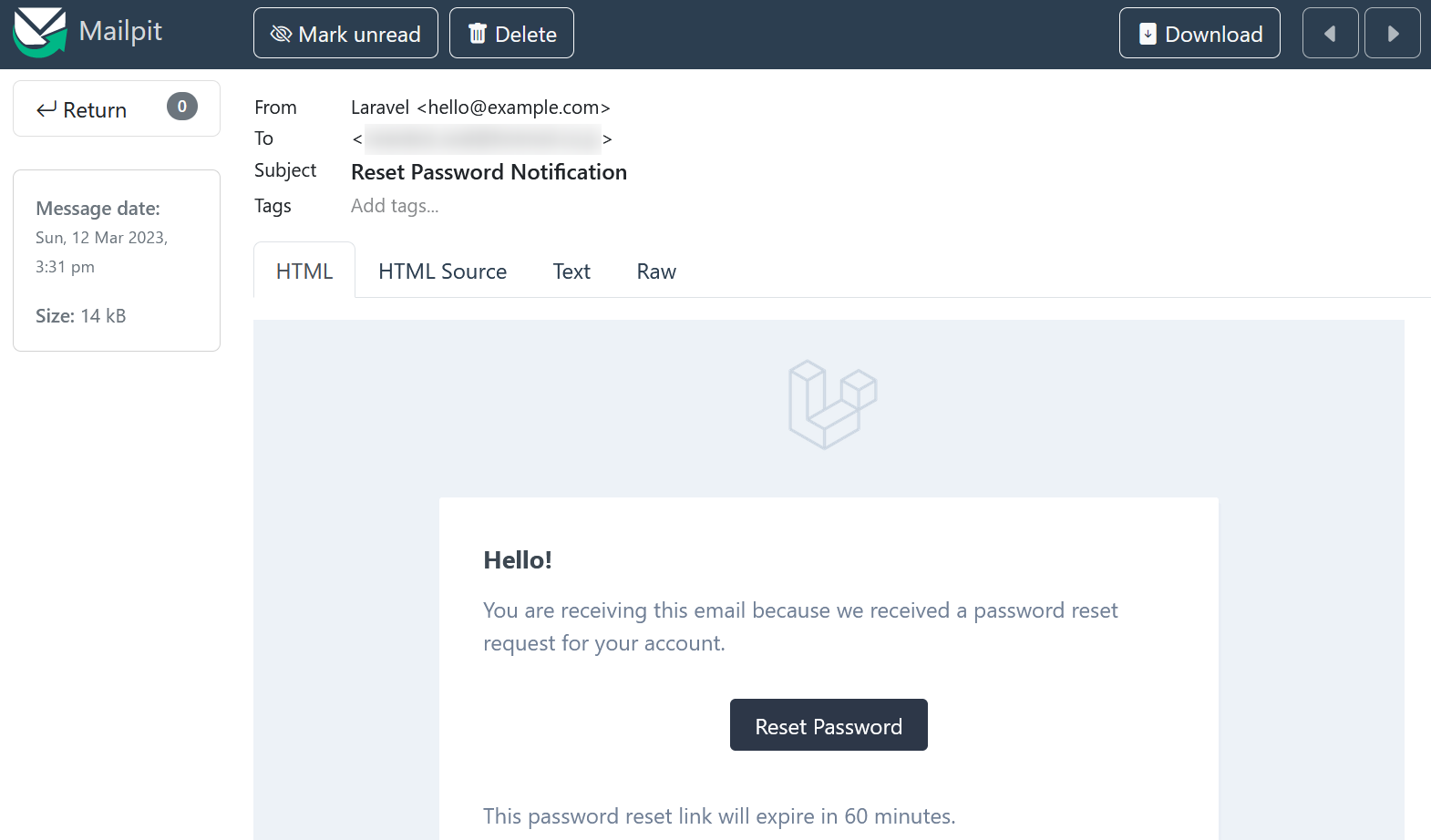The image size is (1431, 840).
Task: Click the Return arrow icon
Action: point(46,109)
